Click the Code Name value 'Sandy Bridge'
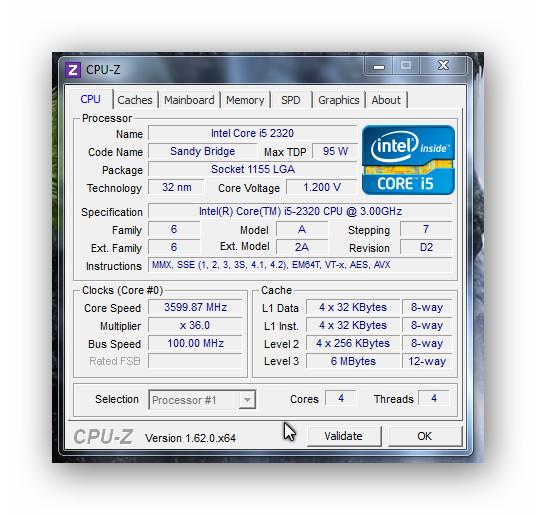 coord(202,151)
